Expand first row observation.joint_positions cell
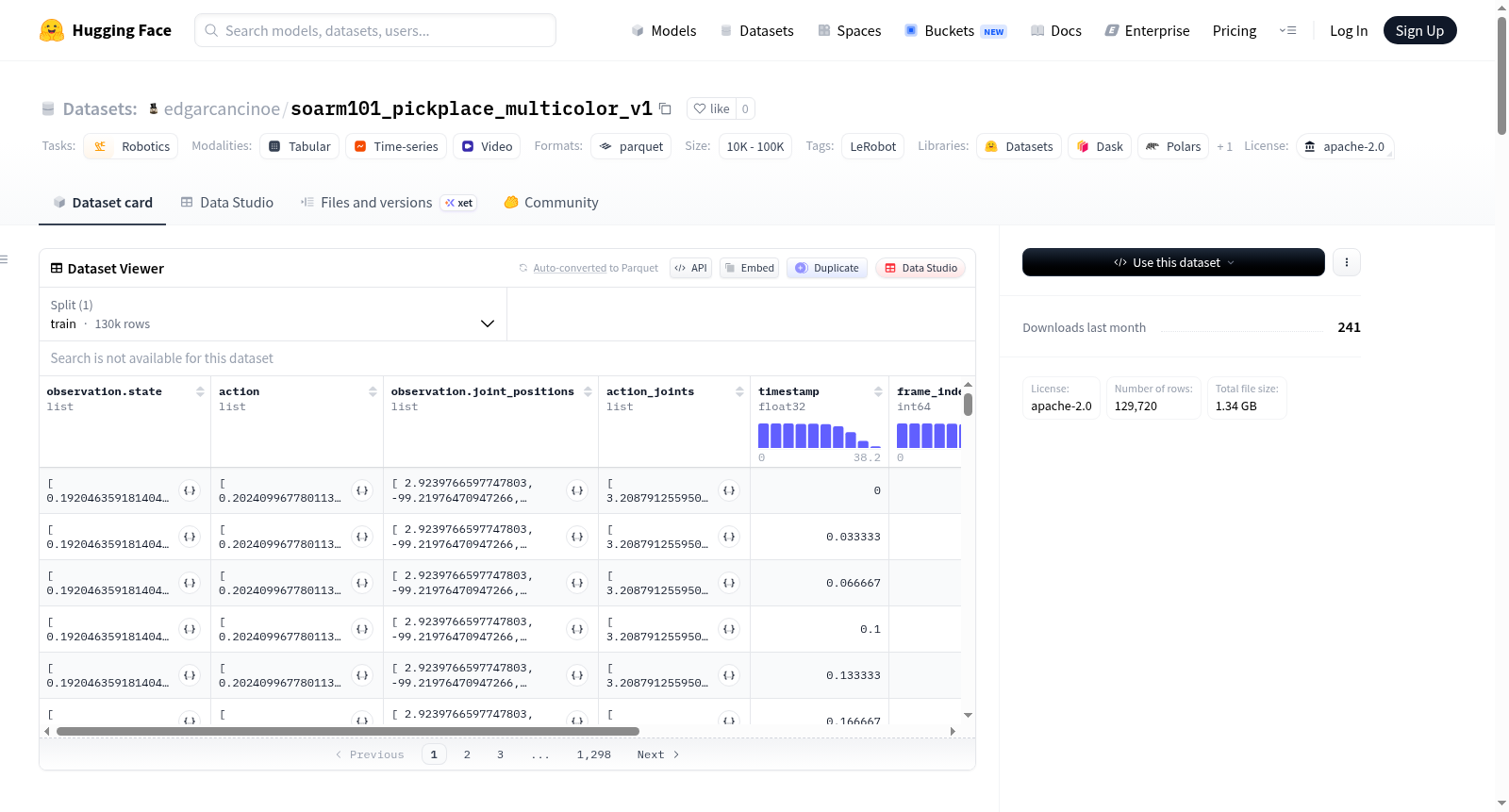This screenshot has width=1509, height=812. 577,490
